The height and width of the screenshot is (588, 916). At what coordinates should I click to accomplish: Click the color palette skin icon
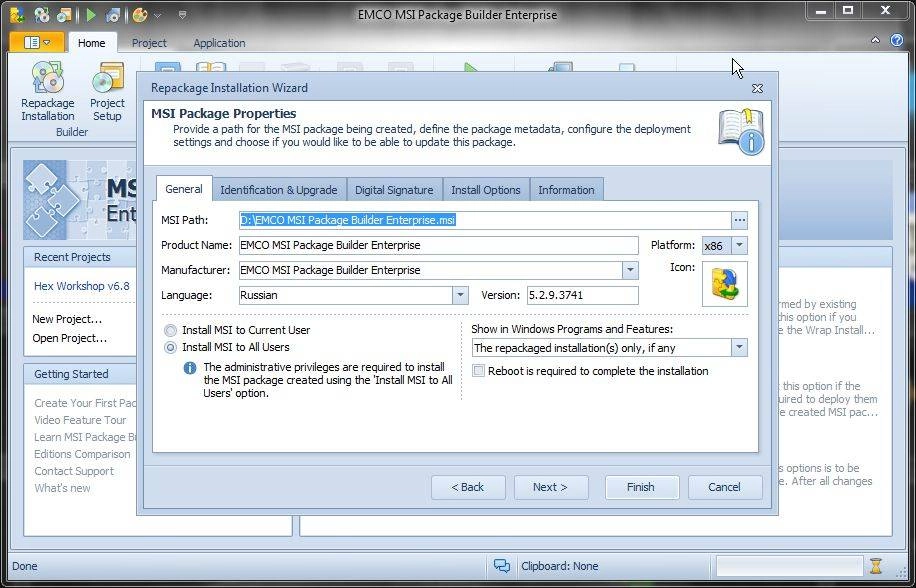[140, 15]
